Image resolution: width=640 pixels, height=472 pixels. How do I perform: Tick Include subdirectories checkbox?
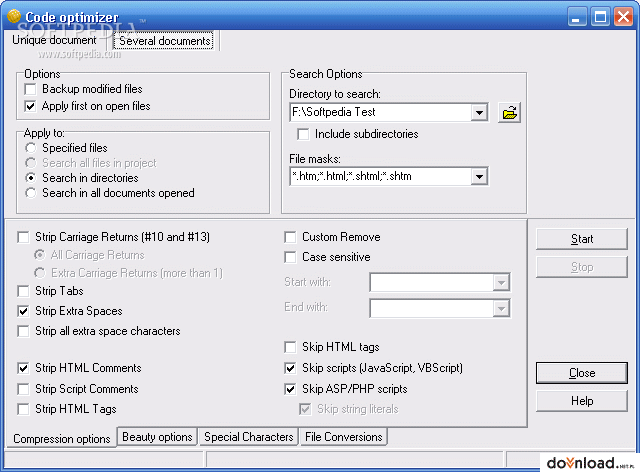303,134
